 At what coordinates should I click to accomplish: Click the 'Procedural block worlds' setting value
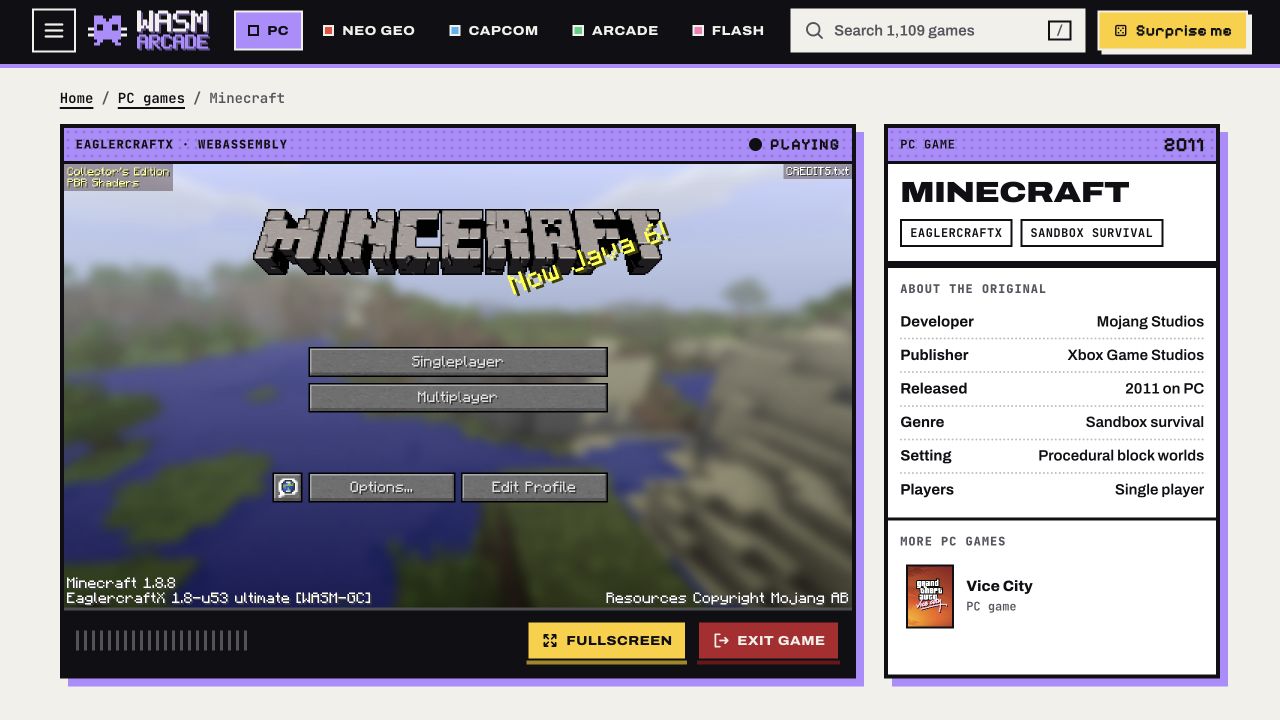[1121, 456]
